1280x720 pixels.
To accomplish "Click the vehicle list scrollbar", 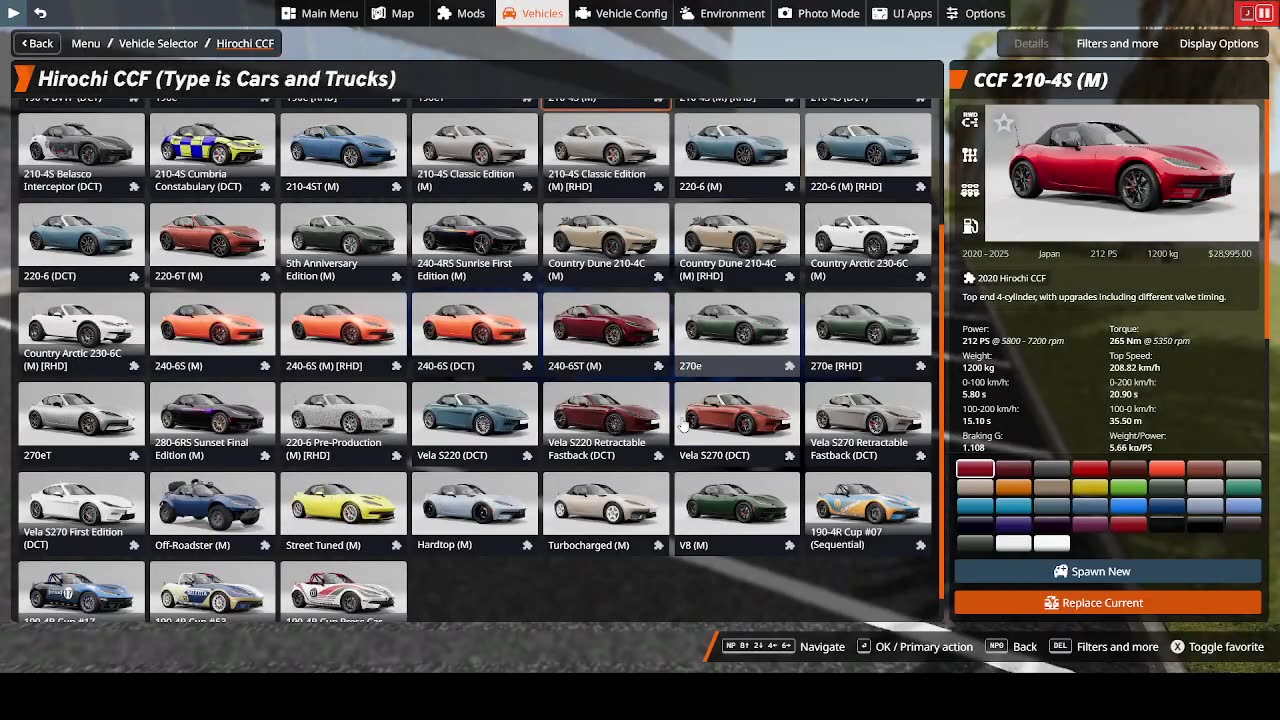I will 941,410.
